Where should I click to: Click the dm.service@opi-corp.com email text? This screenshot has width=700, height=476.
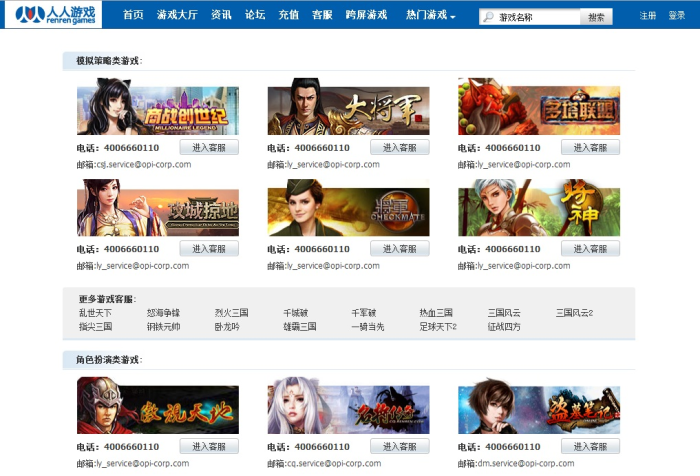click(526, 463)
